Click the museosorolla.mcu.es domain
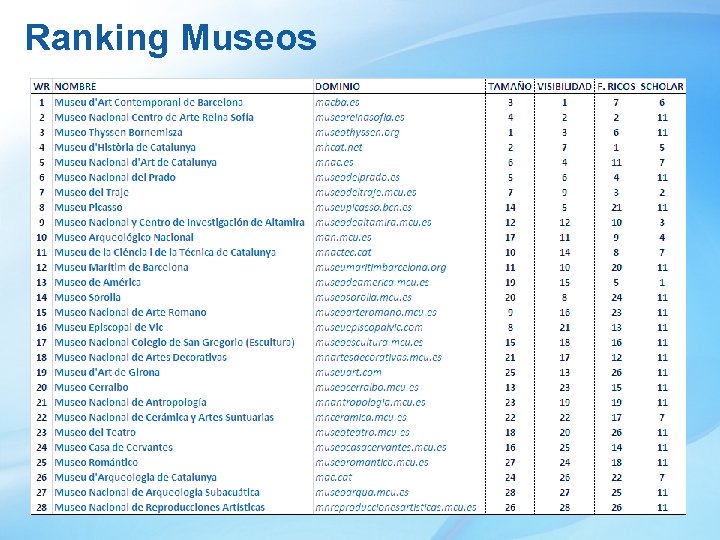This screenshot has height=540, width=720. pyautogui.click(x=364, y=298)
